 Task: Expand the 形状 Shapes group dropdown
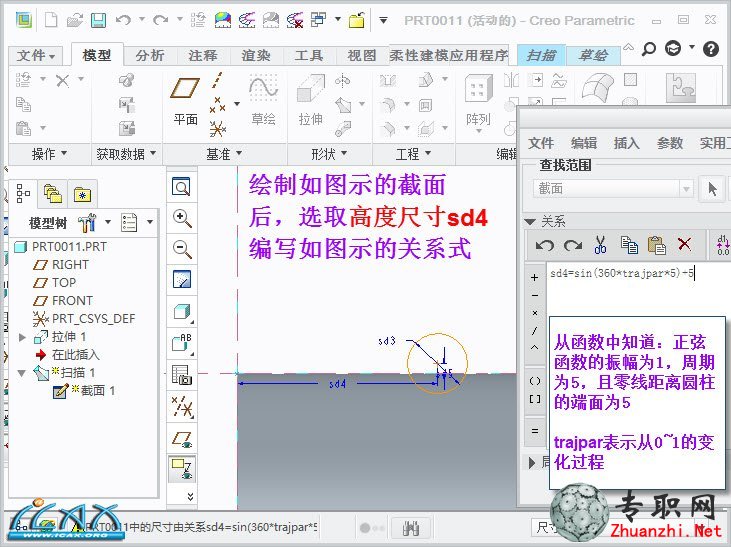[x=329, y=153]
